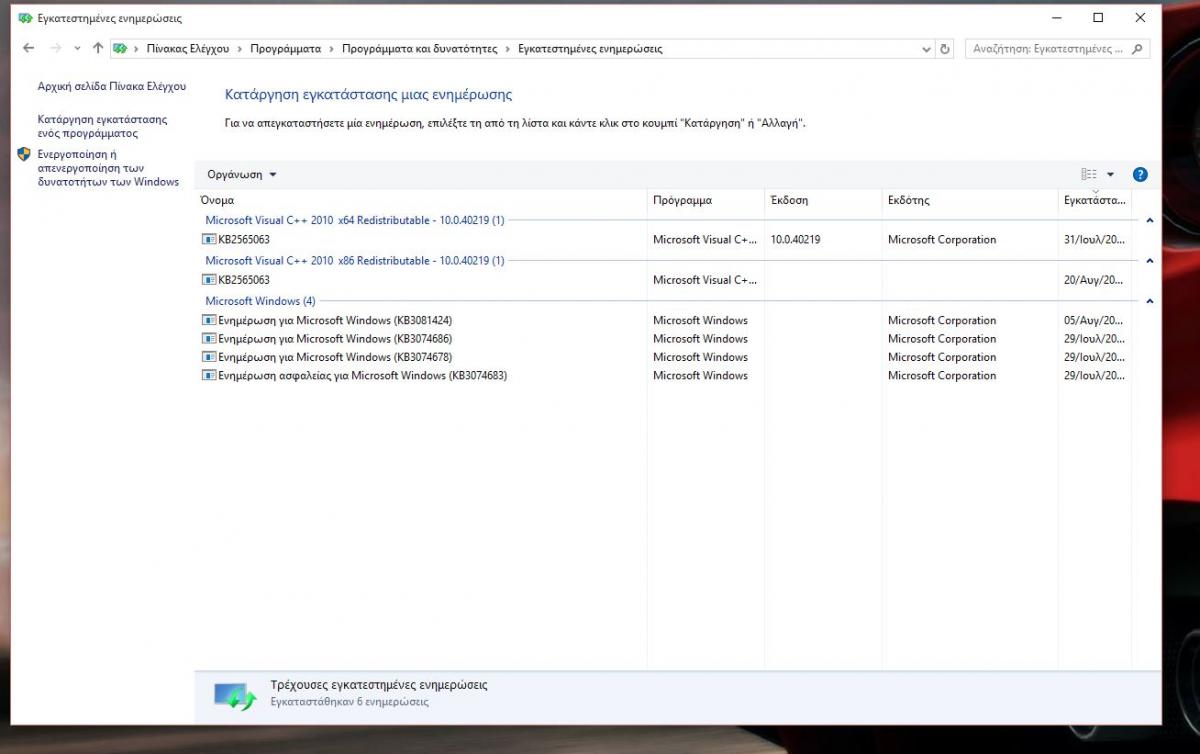Click Εγκατεστημένες ενημερώσεις breadcrumb
1200x754 pixels.
[589, 48]
